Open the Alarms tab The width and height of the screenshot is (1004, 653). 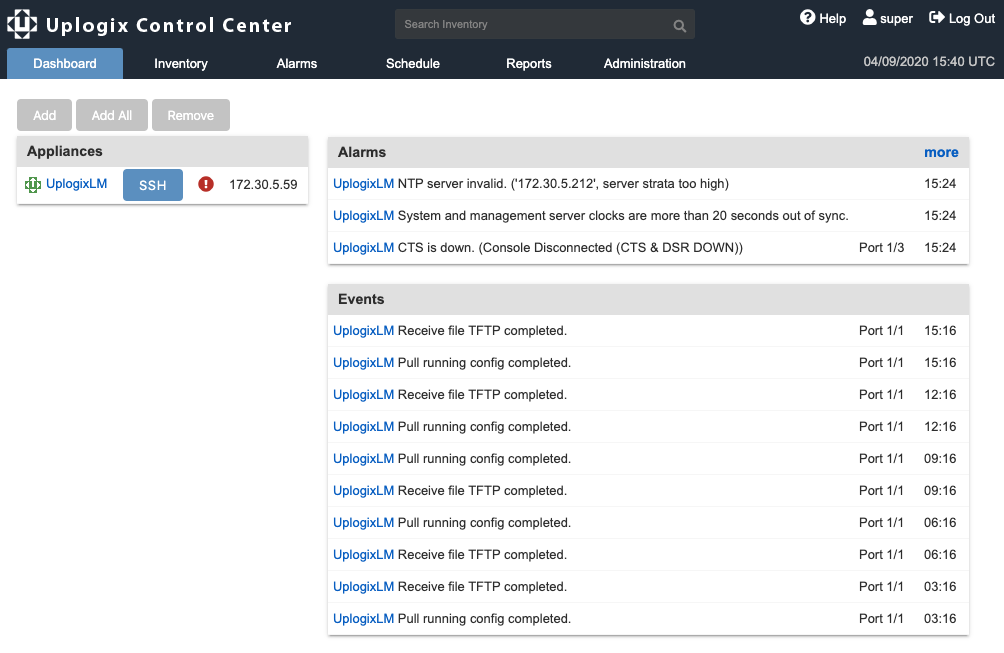pyautogui.click(x=297, y=63)
